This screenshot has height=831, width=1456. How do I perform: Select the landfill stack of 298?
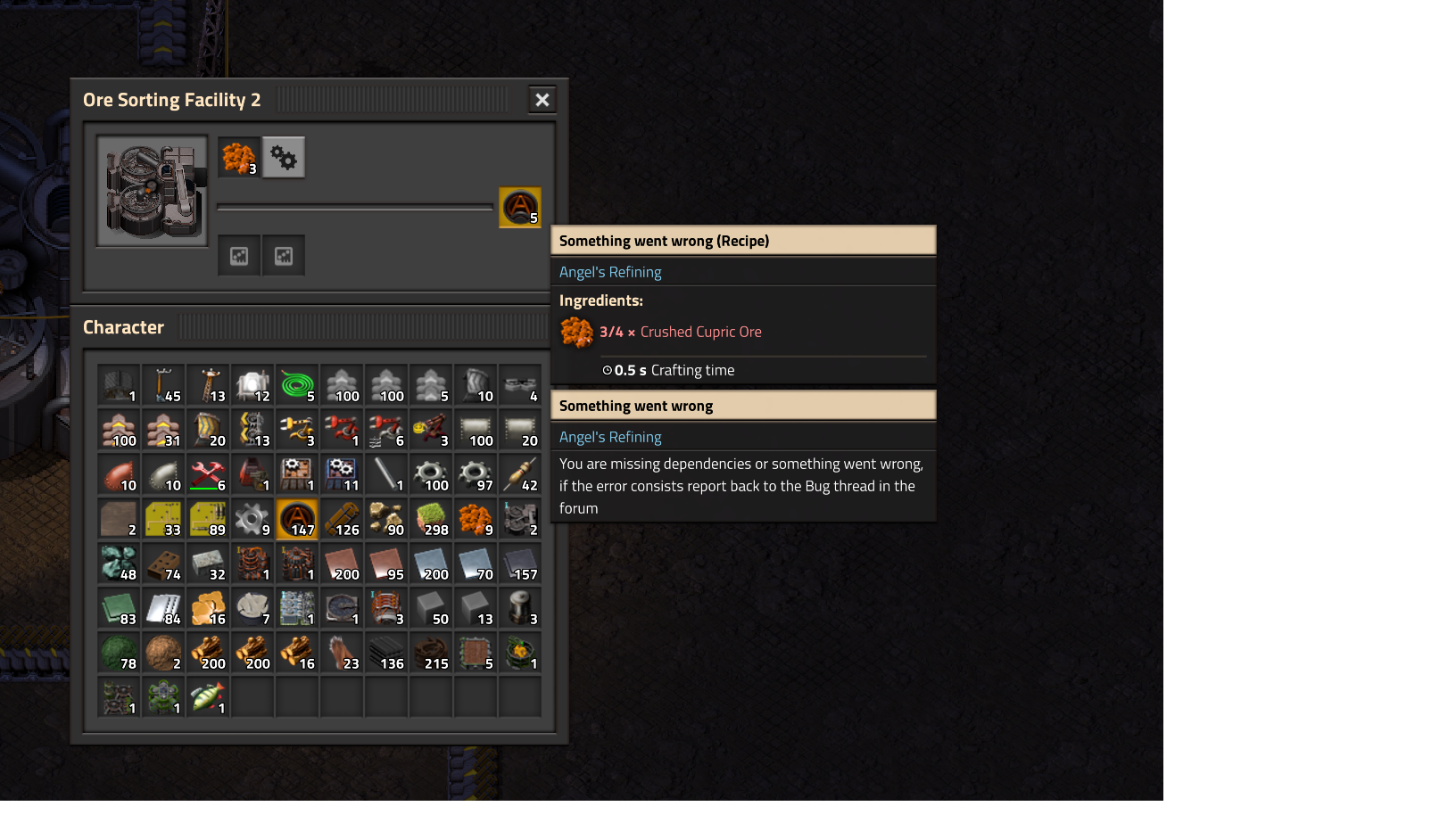(431, 519)
